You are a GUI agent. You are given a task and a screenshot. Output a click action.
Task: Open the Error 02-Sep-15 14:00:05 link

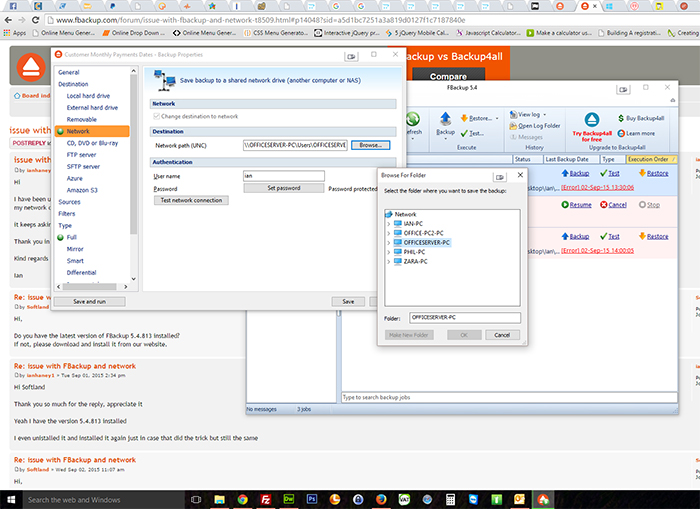pos(597,251)
